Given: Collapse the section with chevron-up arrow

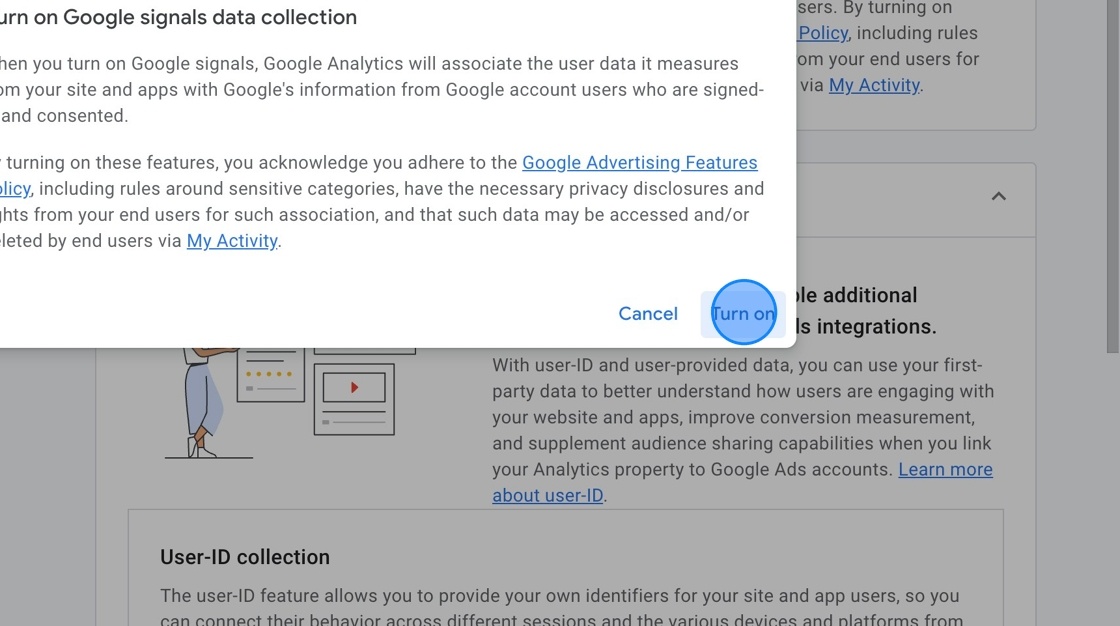Looking at the screenshot, I should tap(999, 196).
